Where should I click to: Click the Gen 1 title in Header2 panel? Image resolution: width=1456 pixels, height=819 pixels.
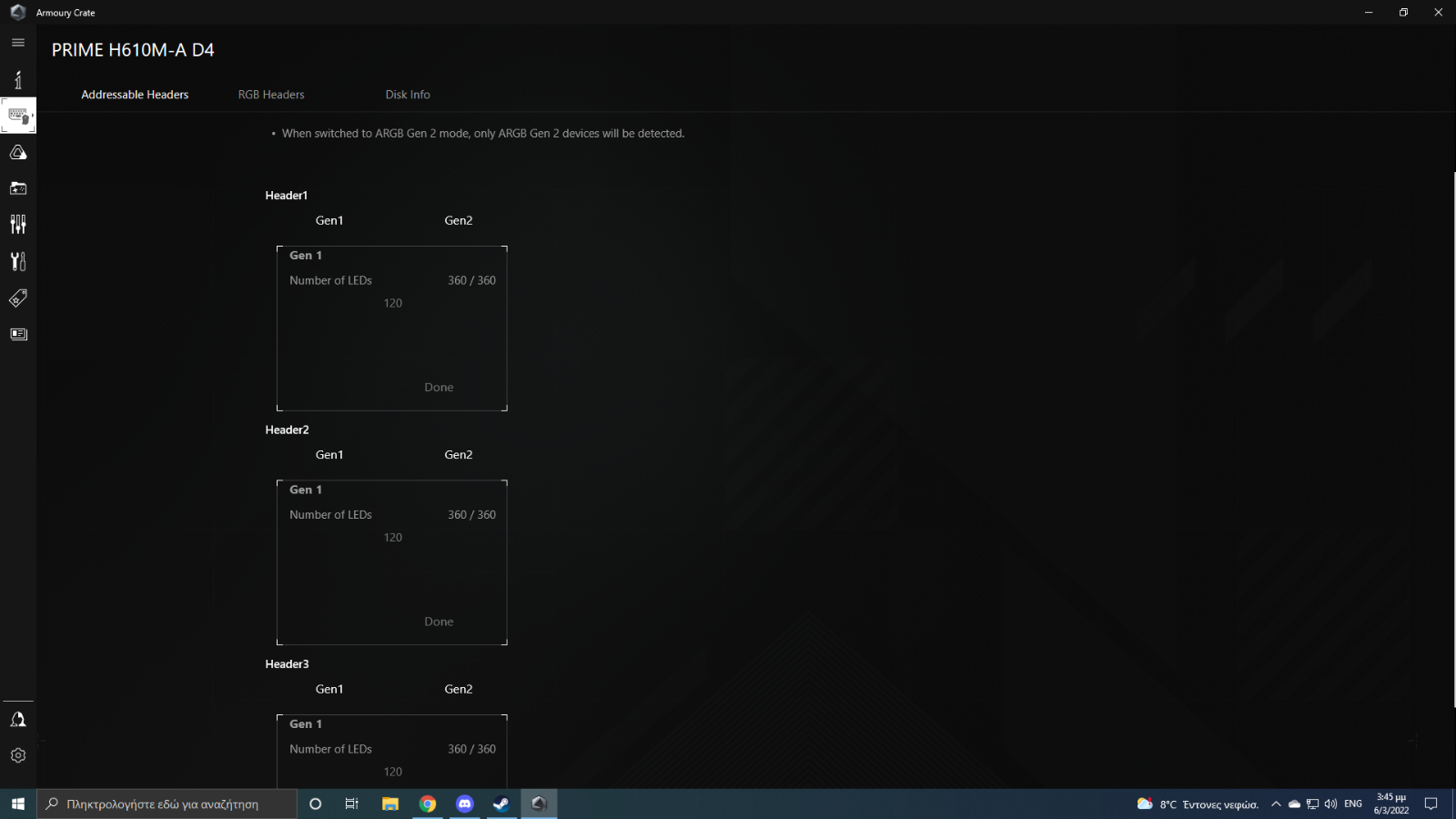click(306, 490)
